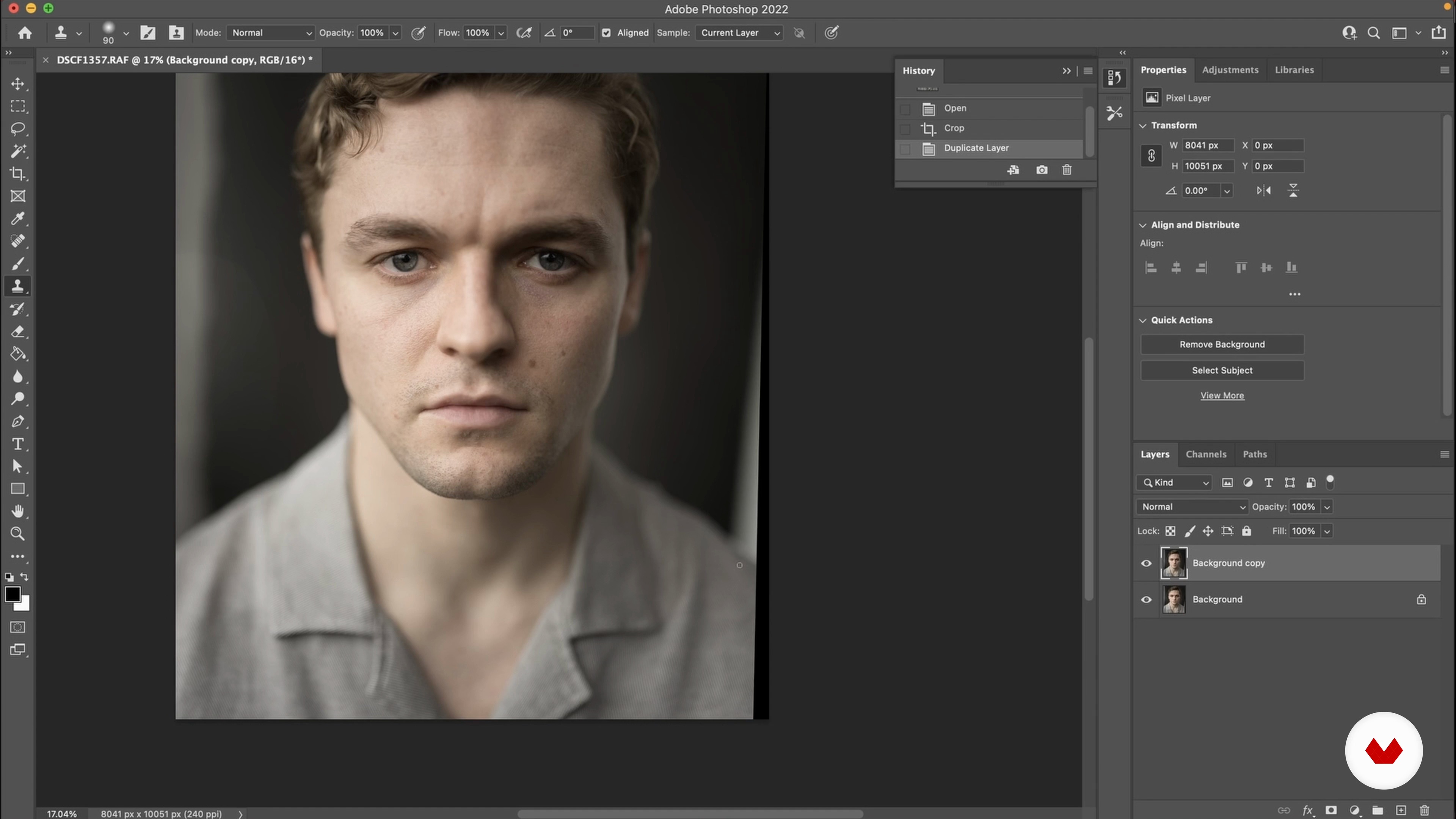Screen dimensions: 1456x819
Task: Switch to the Paths tab
Action: point(1254,455)
